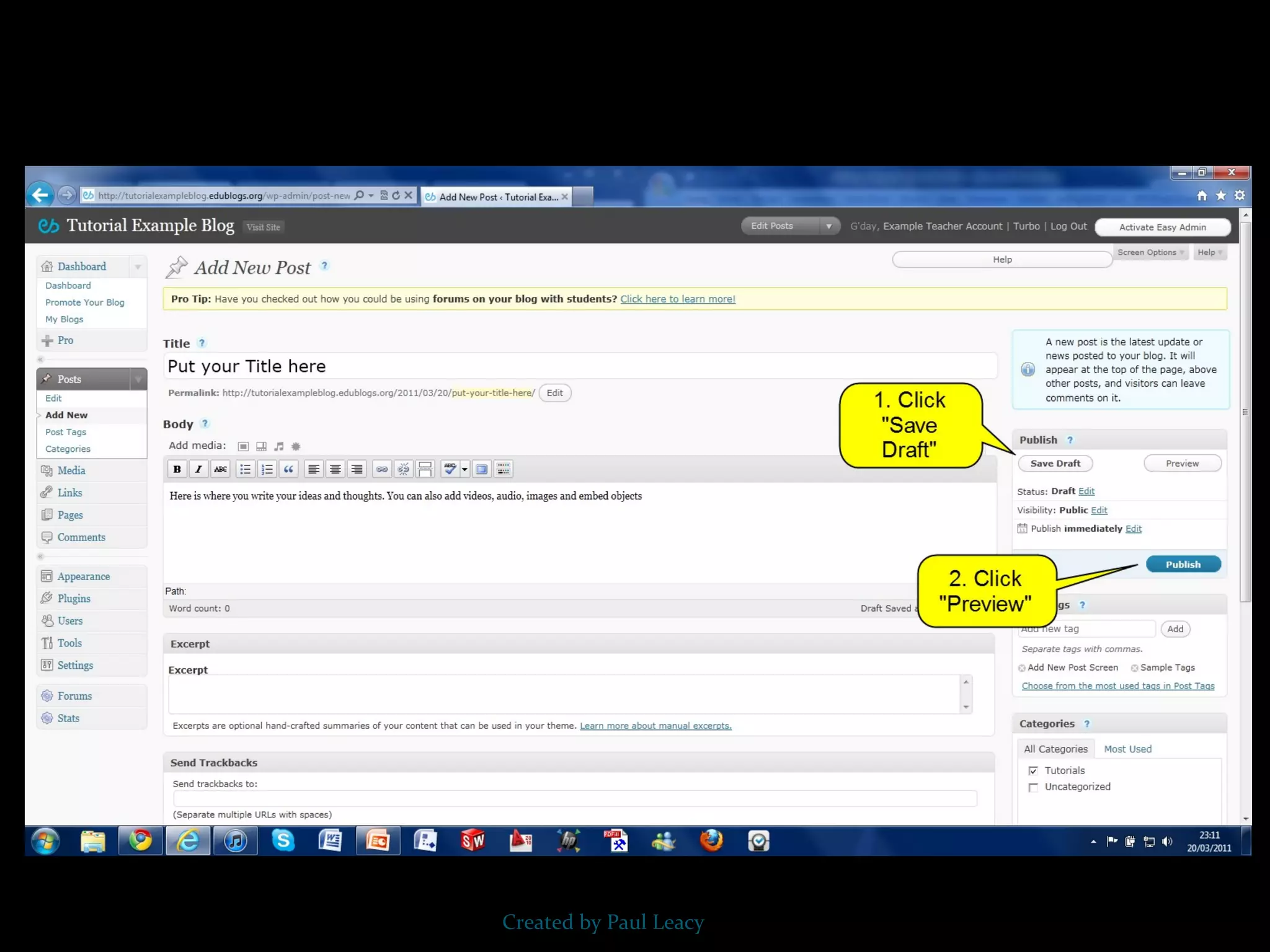Screen dimensions: 1270x952
Task: Check the Uncategorized category checkbox
Action: pyautogui.click(x=1033, y=787)
